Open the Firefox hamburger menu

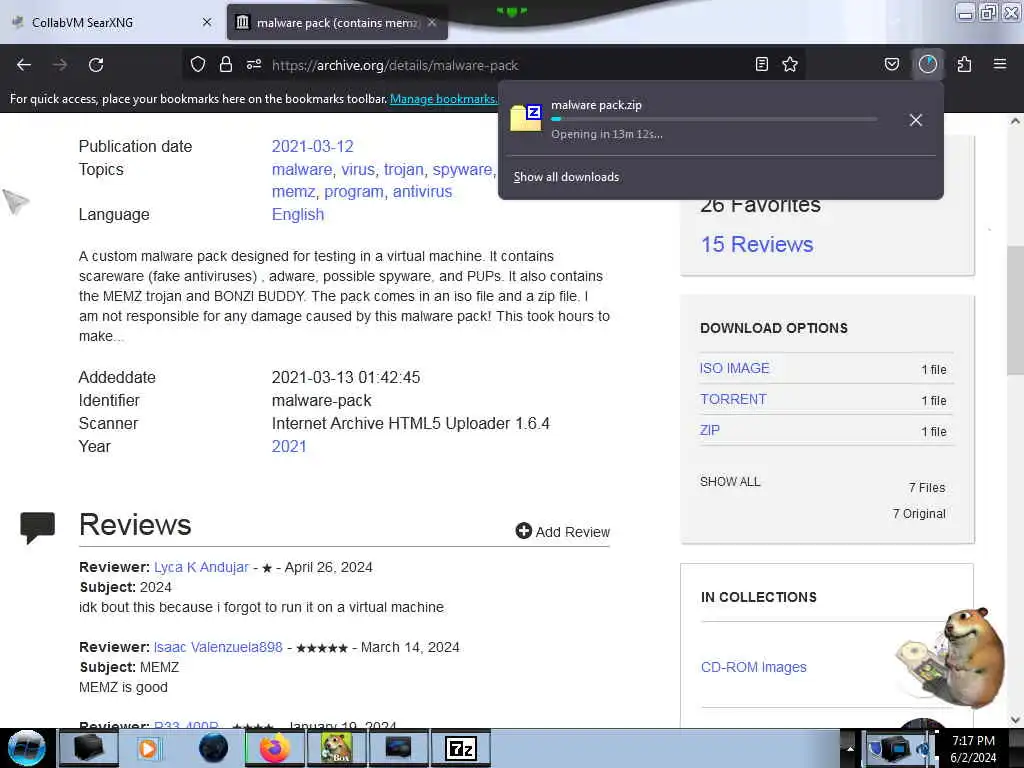1000,64
